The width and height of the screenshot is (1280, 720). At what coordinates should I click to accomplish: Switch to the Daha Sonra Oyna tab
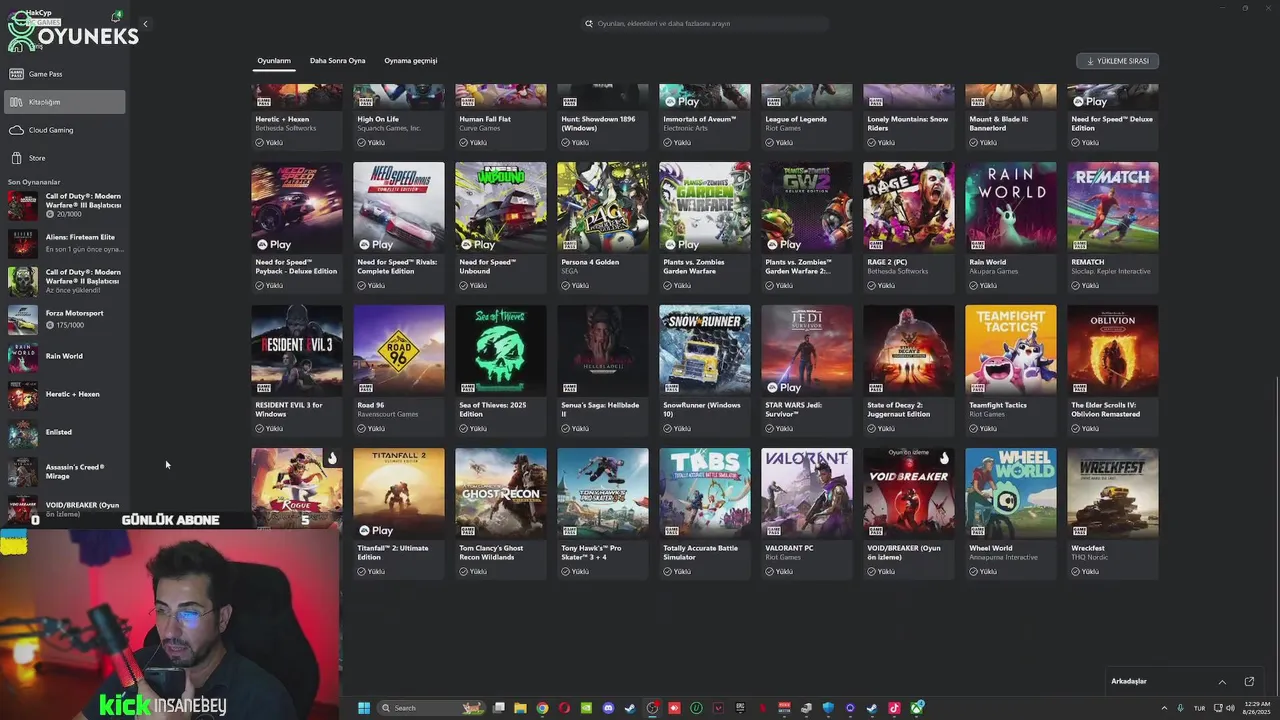337,61
